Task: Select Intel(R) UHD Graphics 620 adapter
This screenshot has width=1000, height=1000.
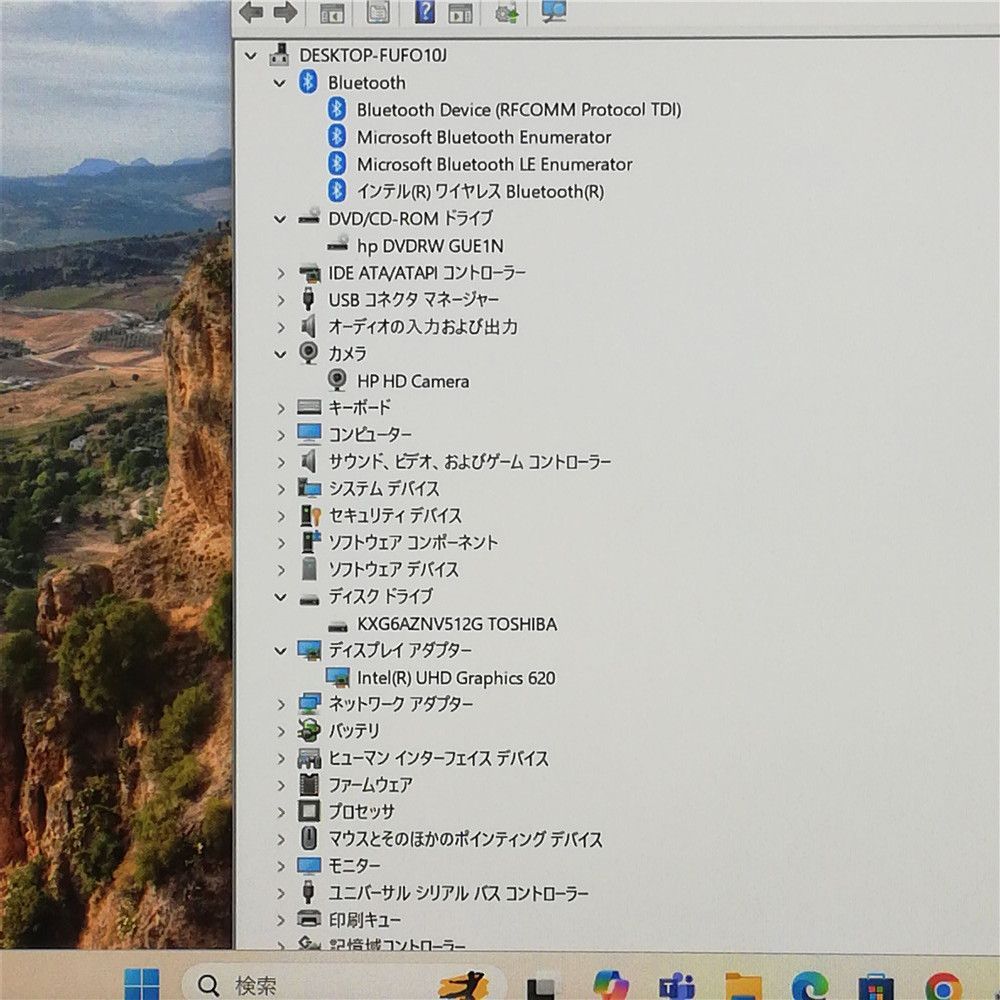Action: [x=455, y=678]
